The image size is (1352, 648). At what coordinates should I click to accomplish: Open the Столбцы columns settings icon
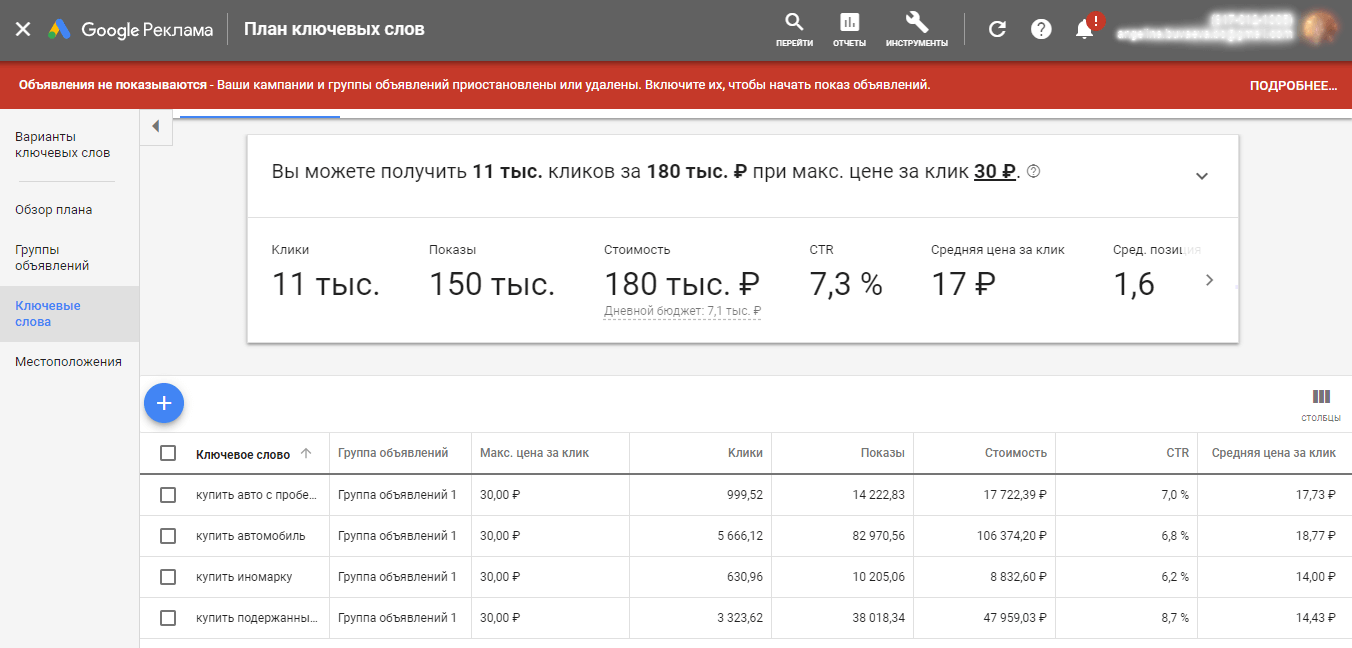pos(1321,397)
